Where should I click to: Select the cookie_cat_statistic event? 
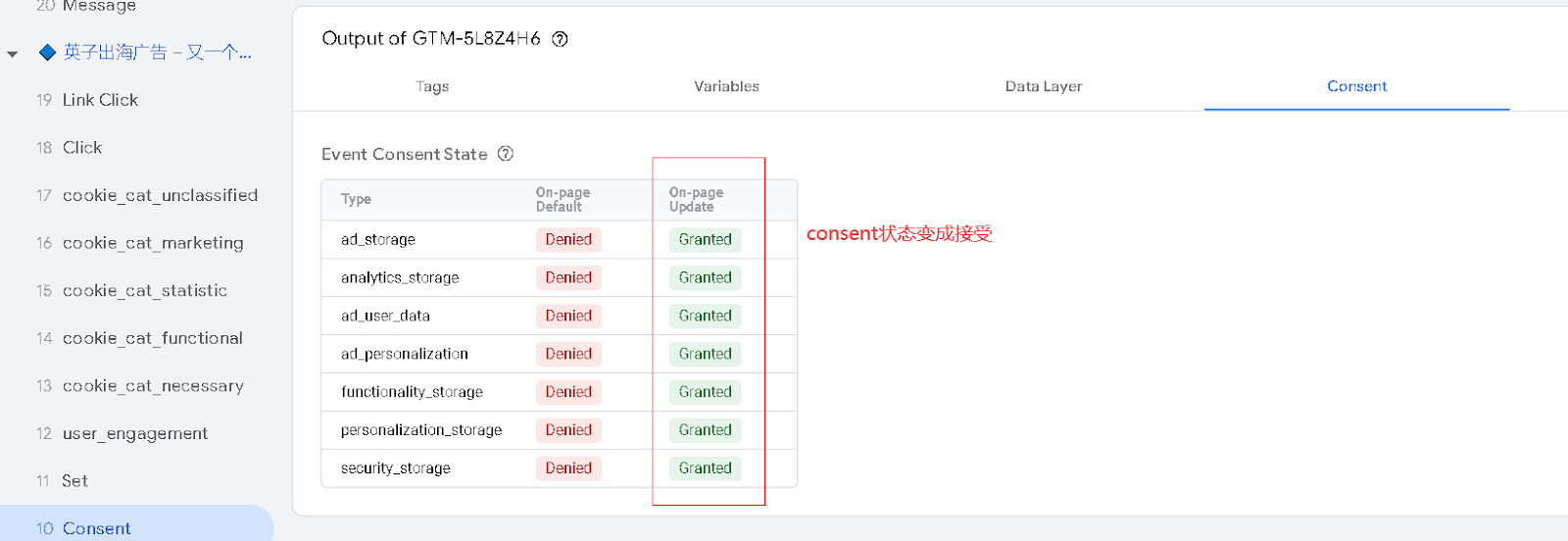[x=145, y=291]
